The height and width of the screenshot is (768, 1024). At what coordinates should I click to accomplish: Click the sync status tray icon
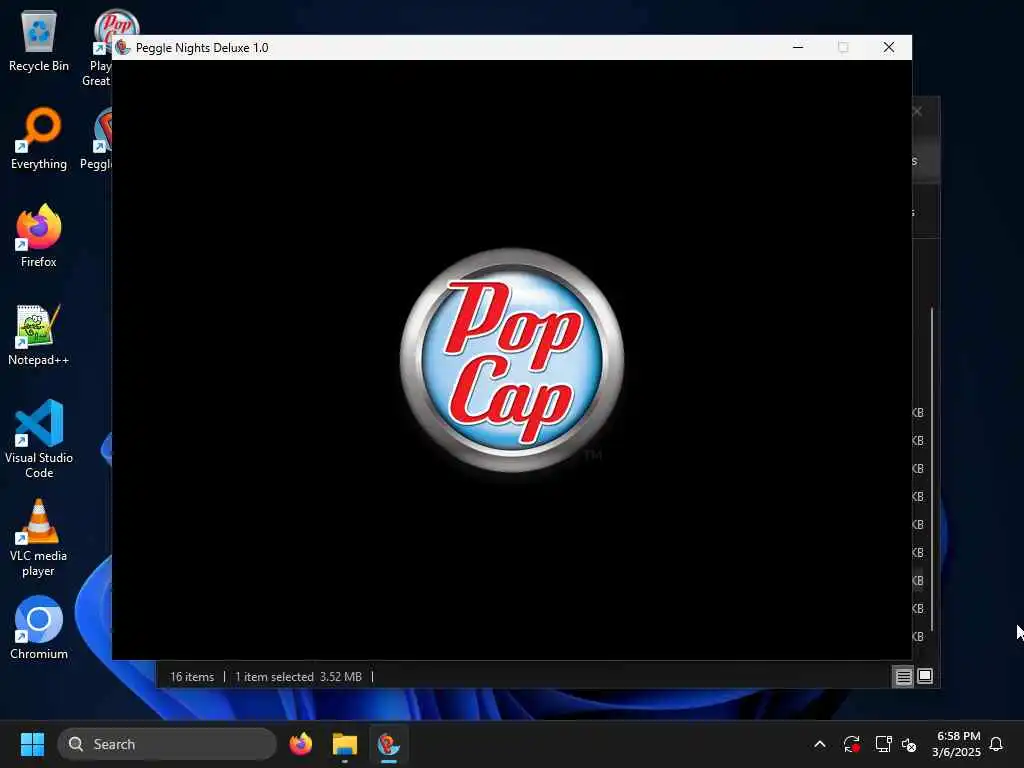tap(852, 744)
